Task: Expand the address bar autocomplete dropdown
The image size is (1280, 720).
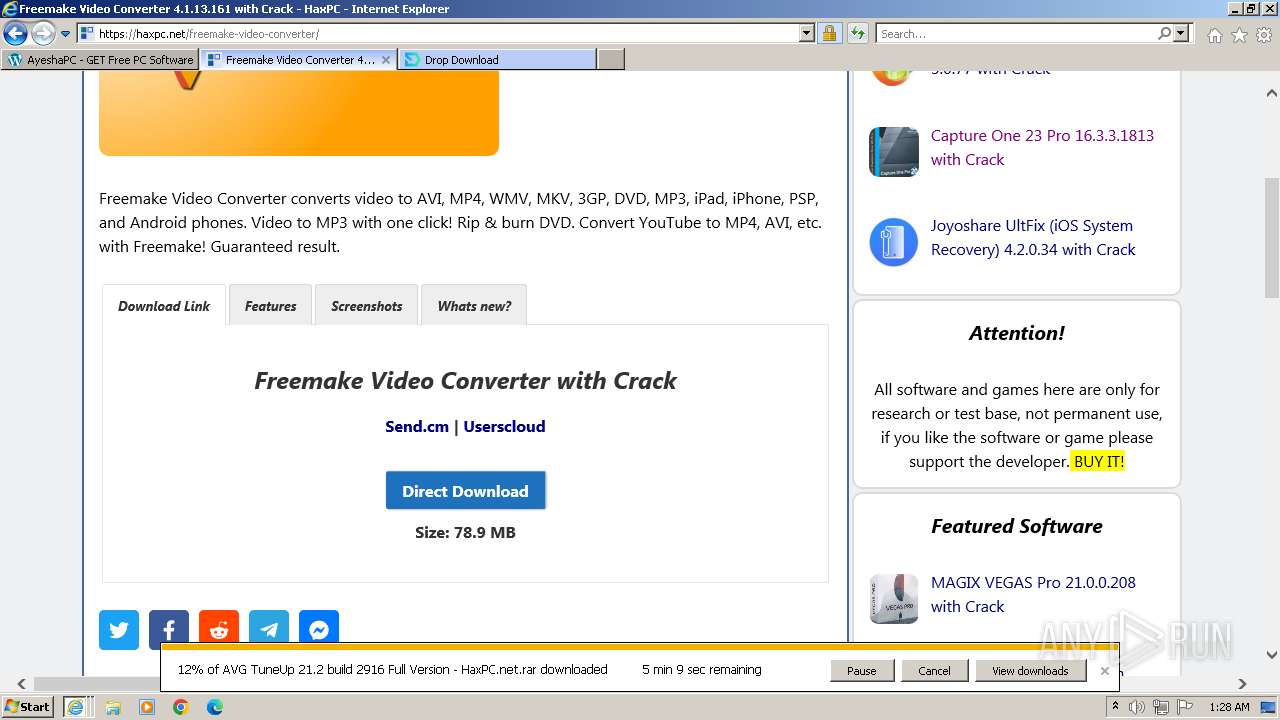Action: coord(807,34)
